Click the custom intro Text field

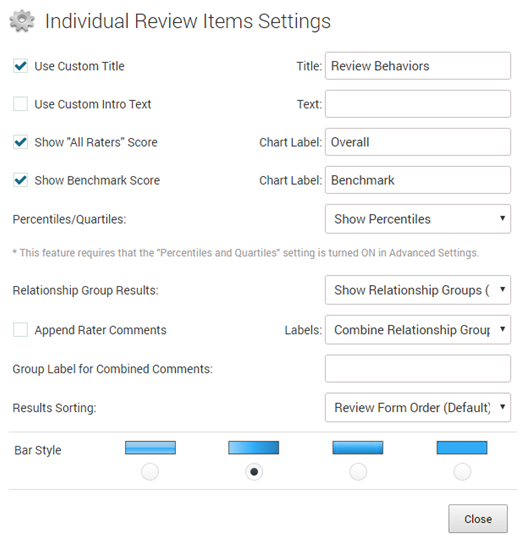(x=418, y=104)
